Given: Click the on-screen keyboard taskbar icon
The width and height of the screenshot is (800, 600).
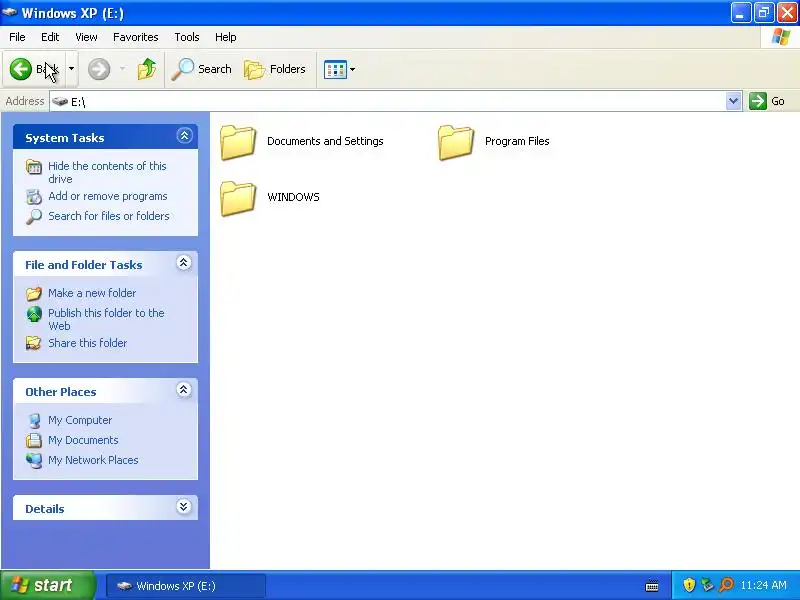Looking at the screenshot, I should pyautogui.click(x=652, y=586).
